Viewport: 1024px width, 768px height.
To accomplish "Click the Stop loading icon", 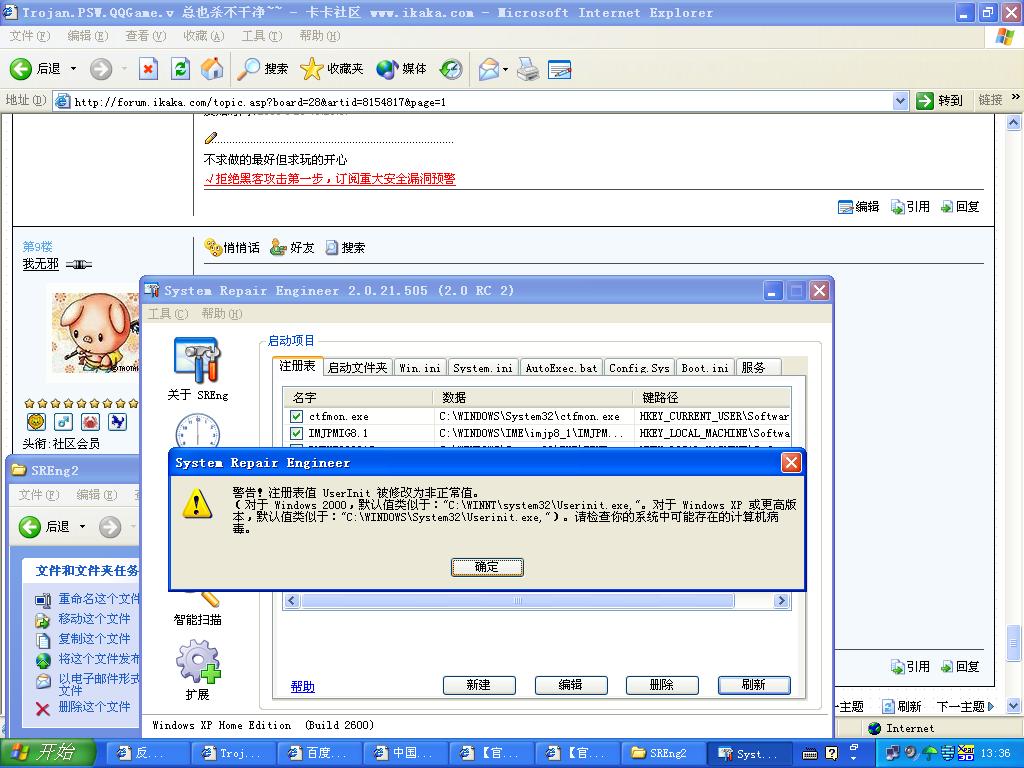I will pos(149,69).
